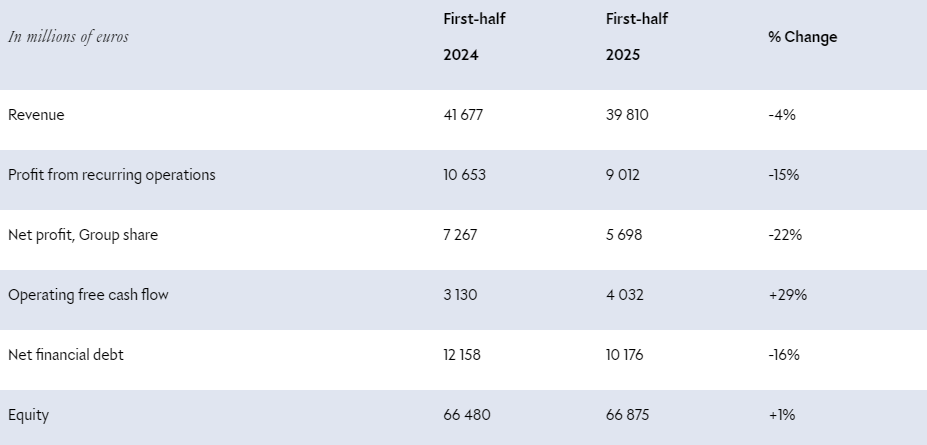Click the % Change column header
This screenshot has width=927, height=445.
pos(802,37)
